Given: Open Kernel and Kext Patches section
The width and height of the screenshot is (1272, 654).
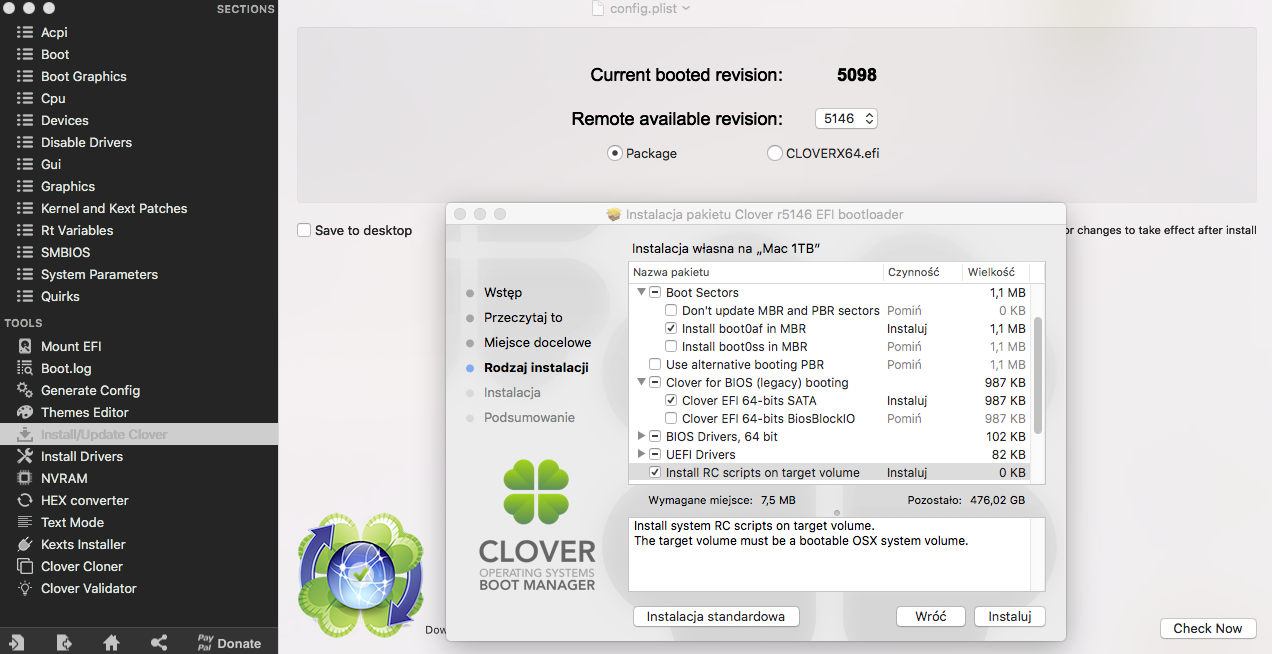Looking at the screenshot, I should [114, 208].
